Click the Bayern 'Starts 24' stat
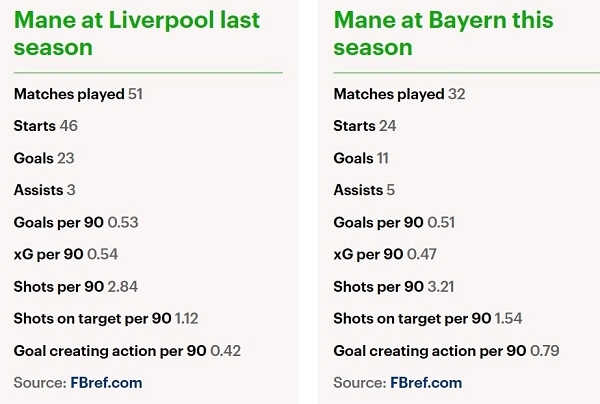 point(364,126)
